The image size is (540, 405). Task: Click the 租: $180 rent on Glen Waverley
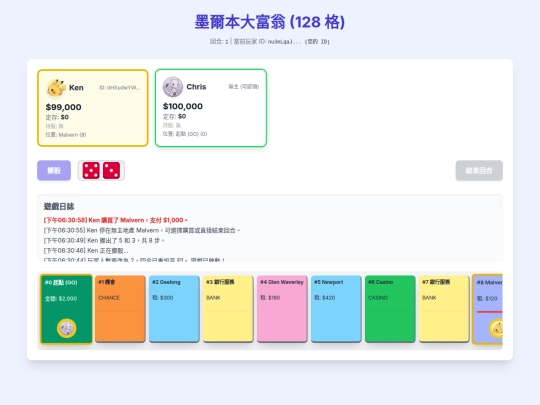[x=270, y=298]
